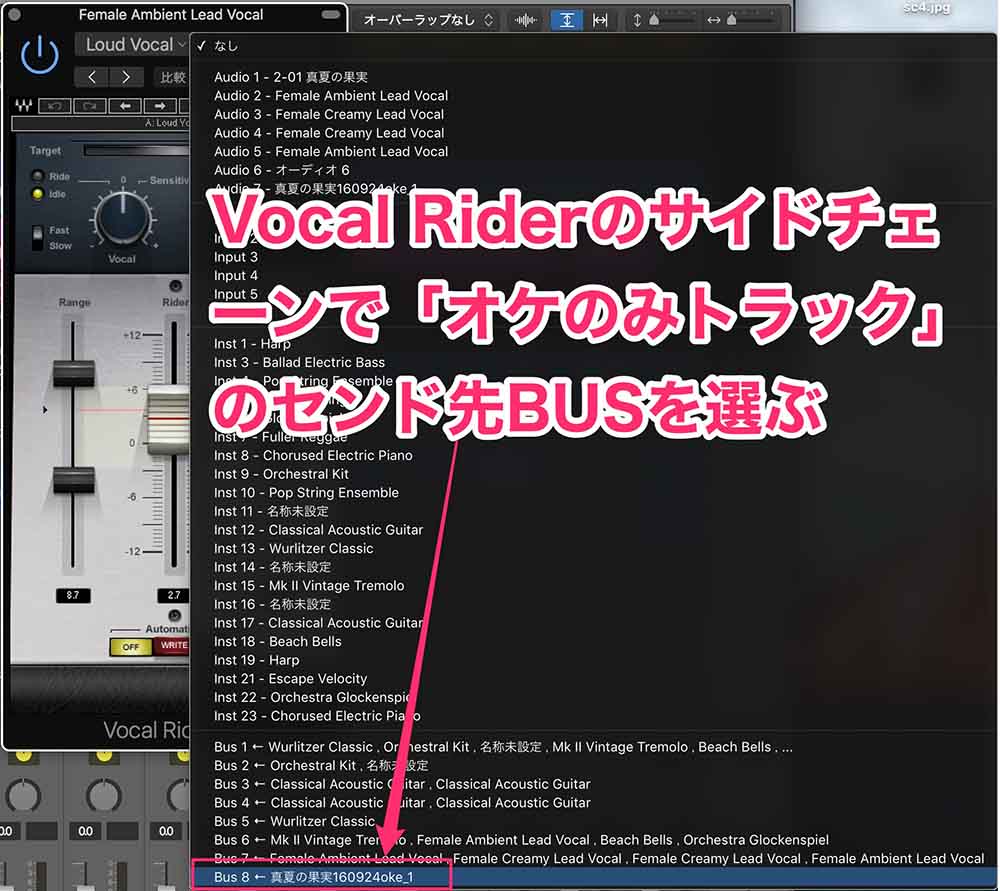Set automation mode to OFF

pos(131,647)
